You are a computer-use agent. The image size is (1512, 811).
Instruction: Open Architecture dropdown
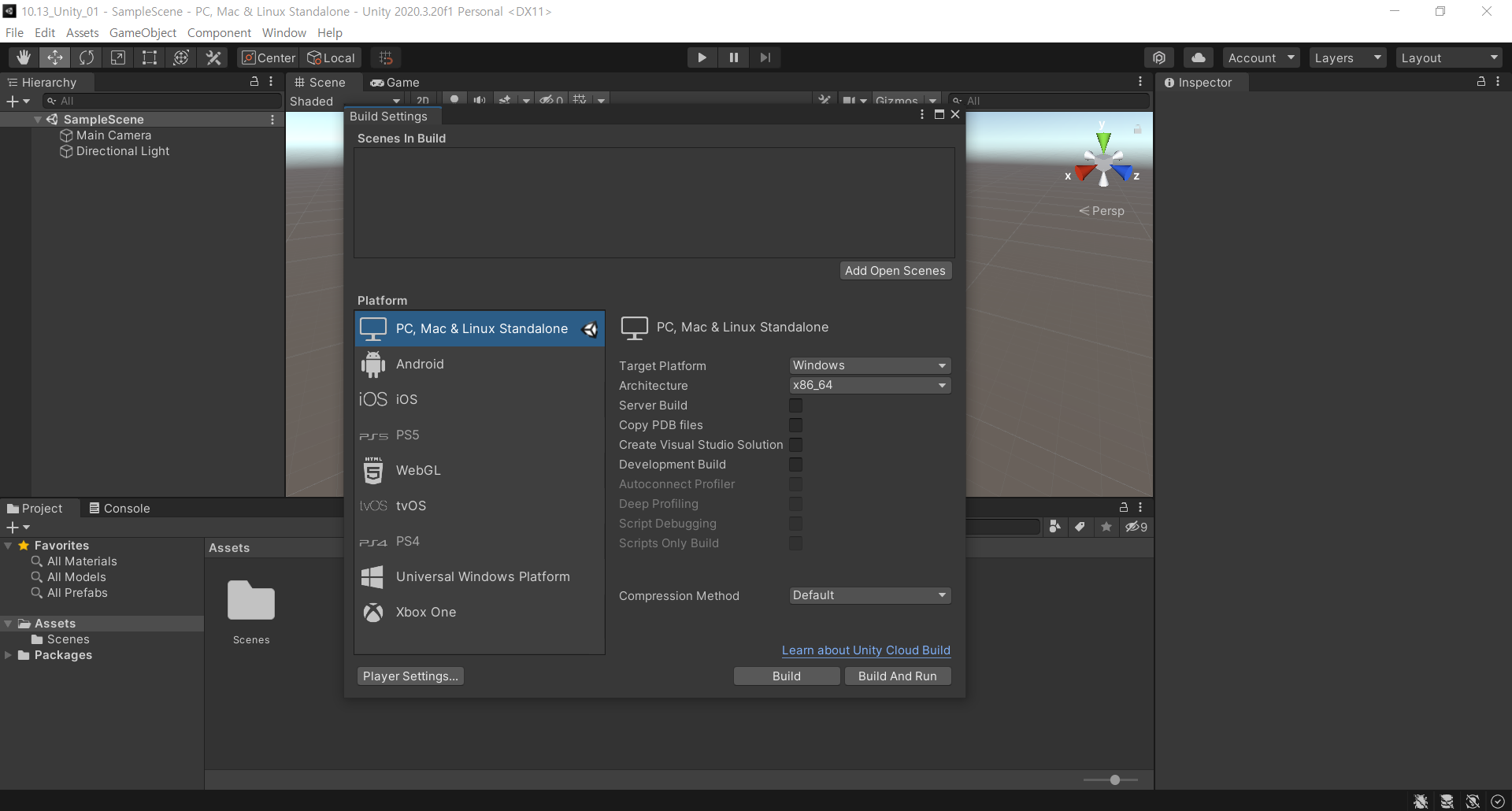click(x=870, y=385)
